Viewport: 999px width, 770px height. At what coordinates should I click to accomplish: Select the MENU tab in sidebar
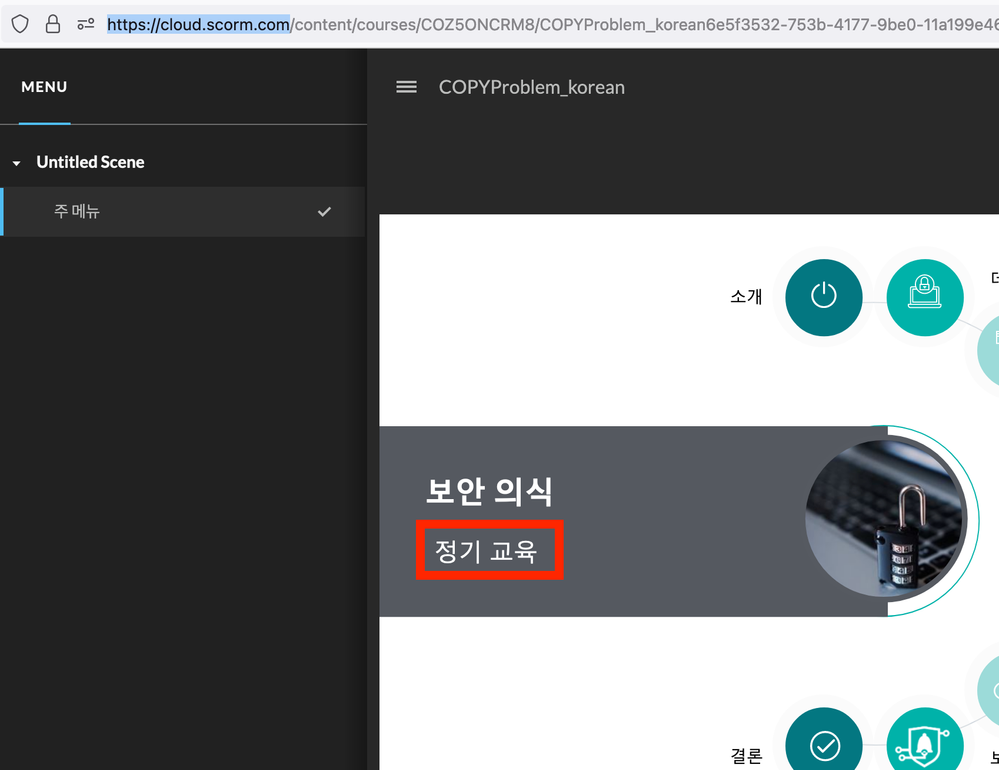click(44, 87)
